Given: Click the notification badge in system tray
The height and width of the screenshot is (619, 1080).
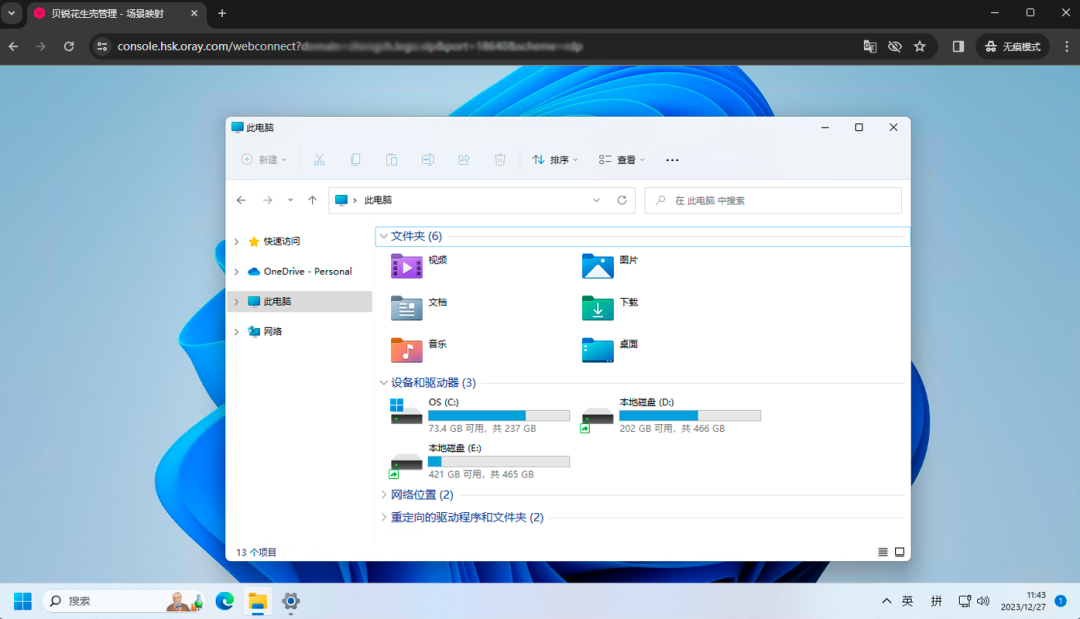Looking at the screenshot, I should tap(1061, 601).
